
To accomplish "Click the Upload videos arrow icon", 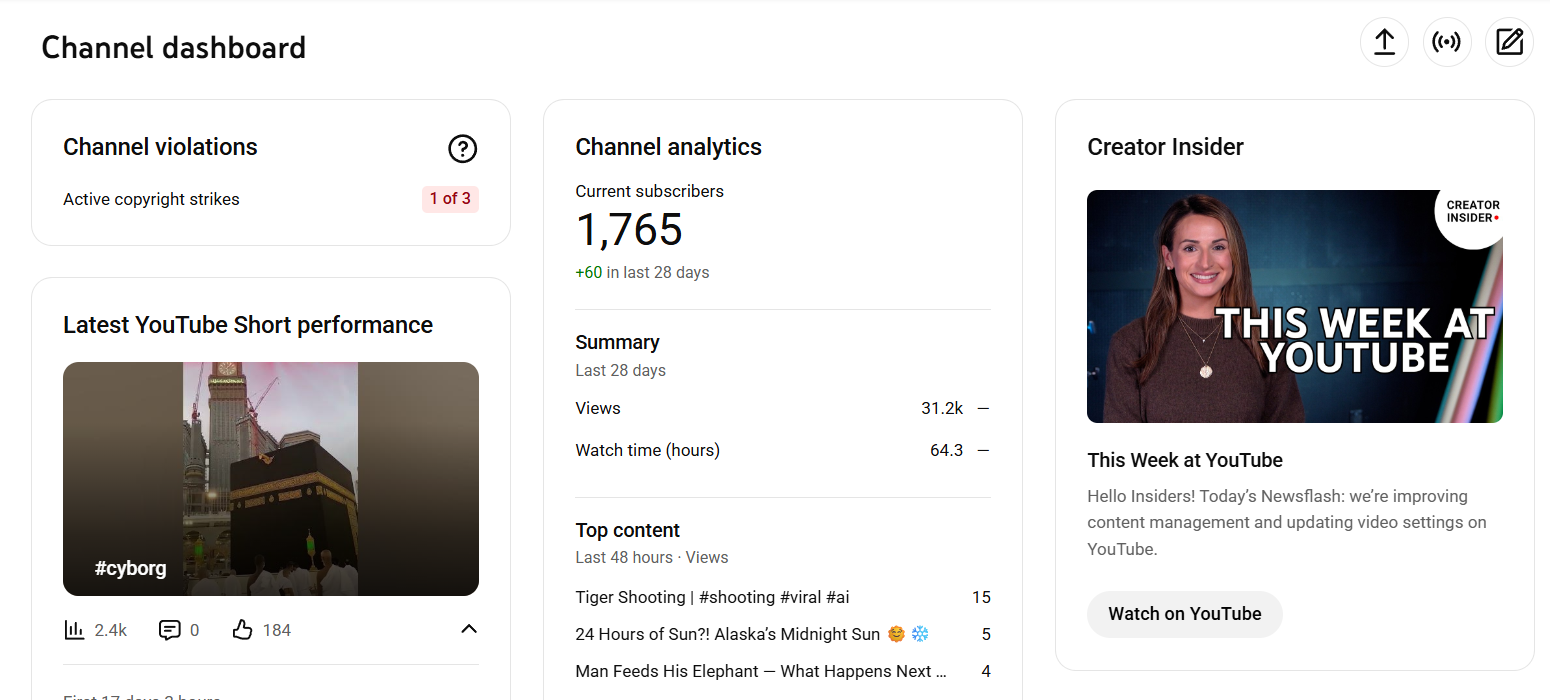I will click(1384, 42).
